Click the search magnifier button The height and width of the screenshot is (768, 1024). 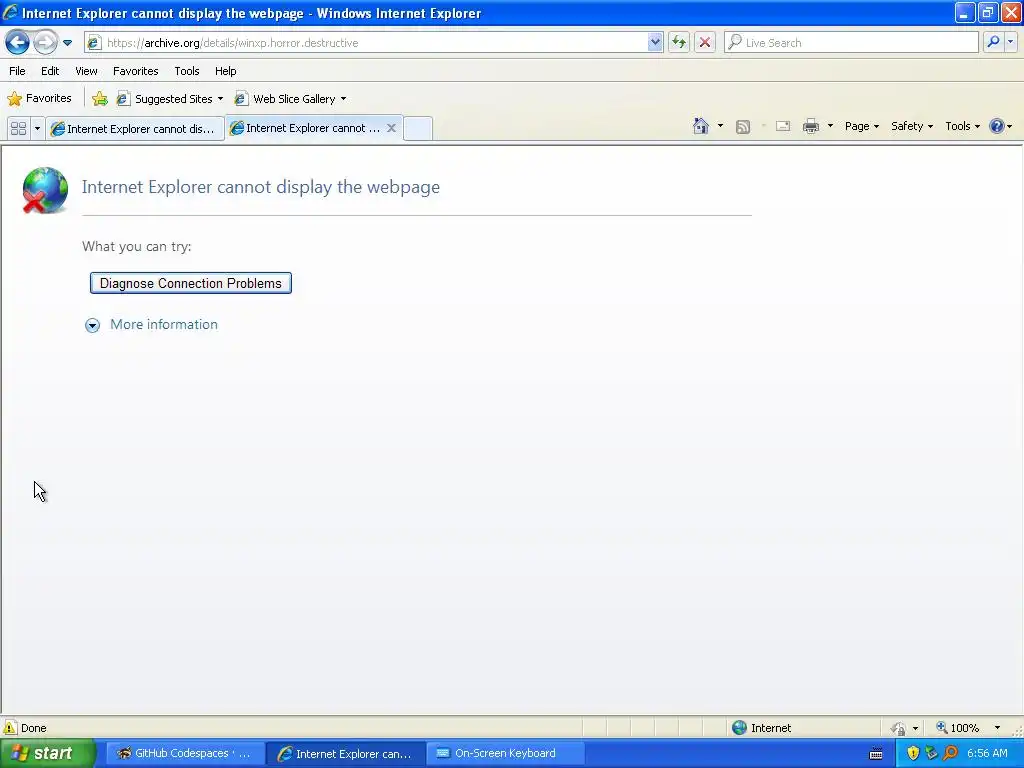click(993, 42)
